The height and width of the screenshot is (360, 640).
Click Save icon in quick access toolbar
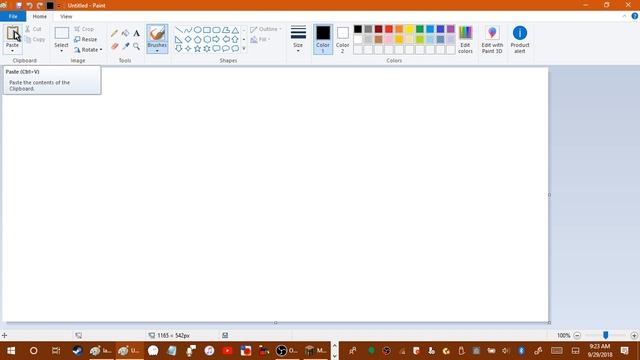19,5
